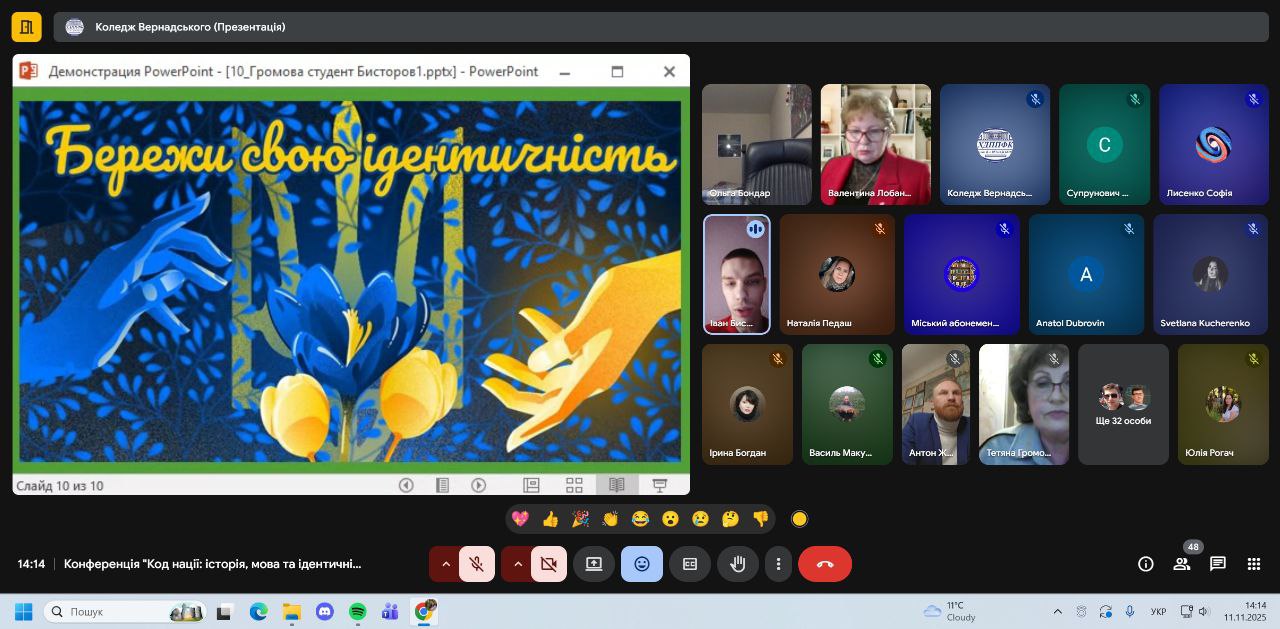Open the activities grid icon
Screen dimensions: 1280x629
pyautogui.click(x=1253, y=564)
